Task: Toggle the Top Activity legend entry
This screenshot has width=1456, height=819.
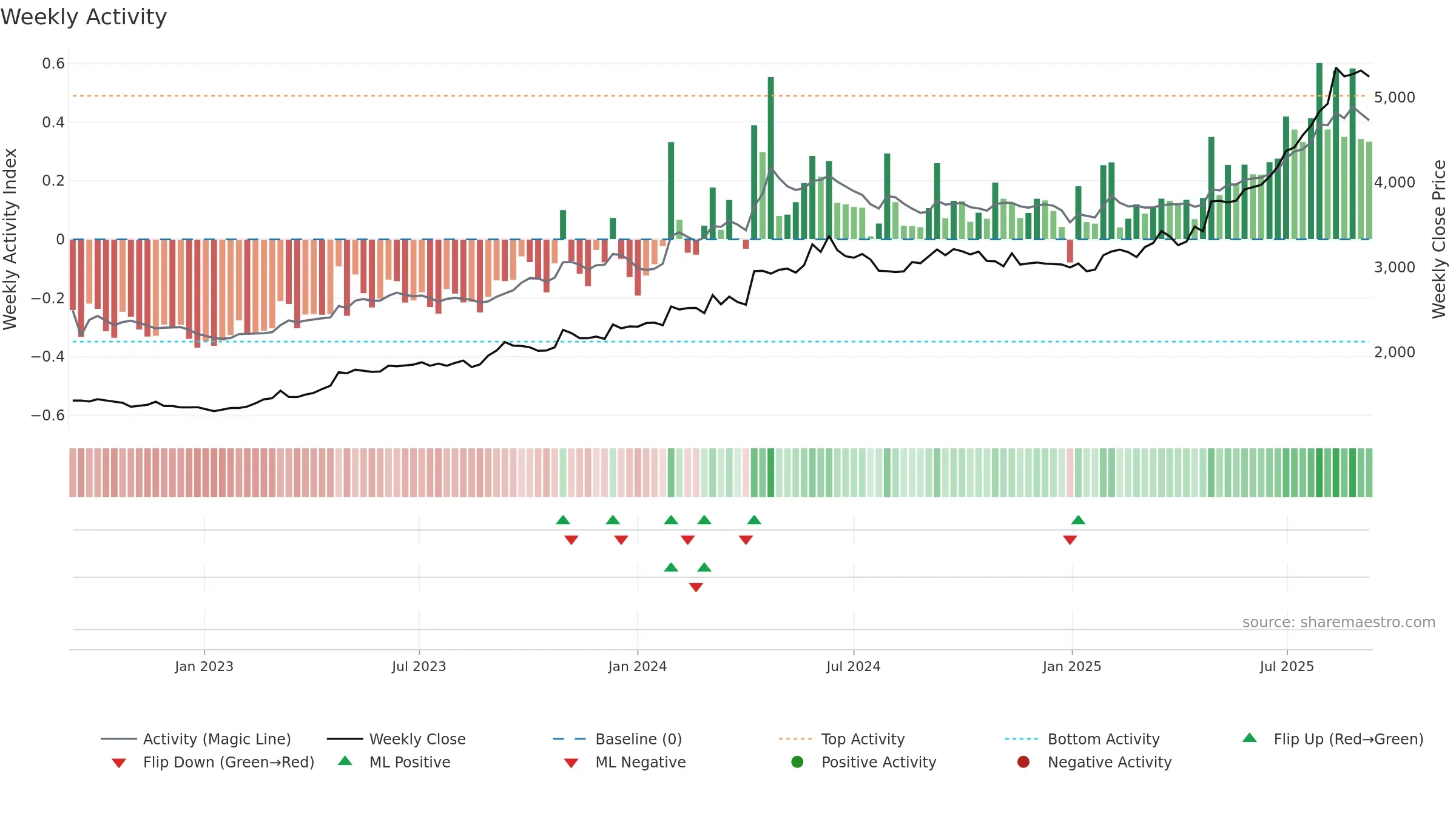Action: tap(842, 739)
